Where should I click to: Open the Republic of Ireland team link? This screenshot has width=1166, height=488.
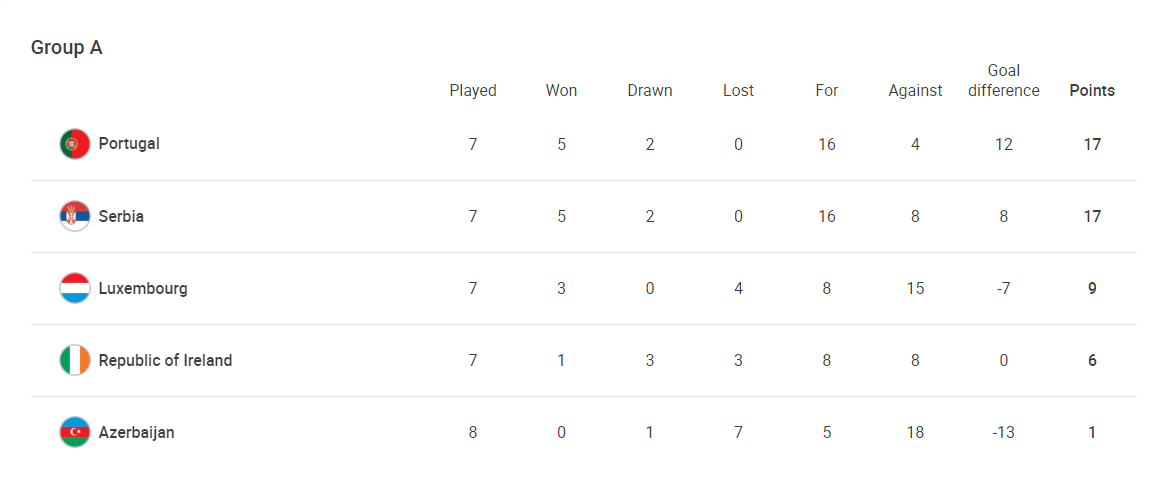[165, 361]
